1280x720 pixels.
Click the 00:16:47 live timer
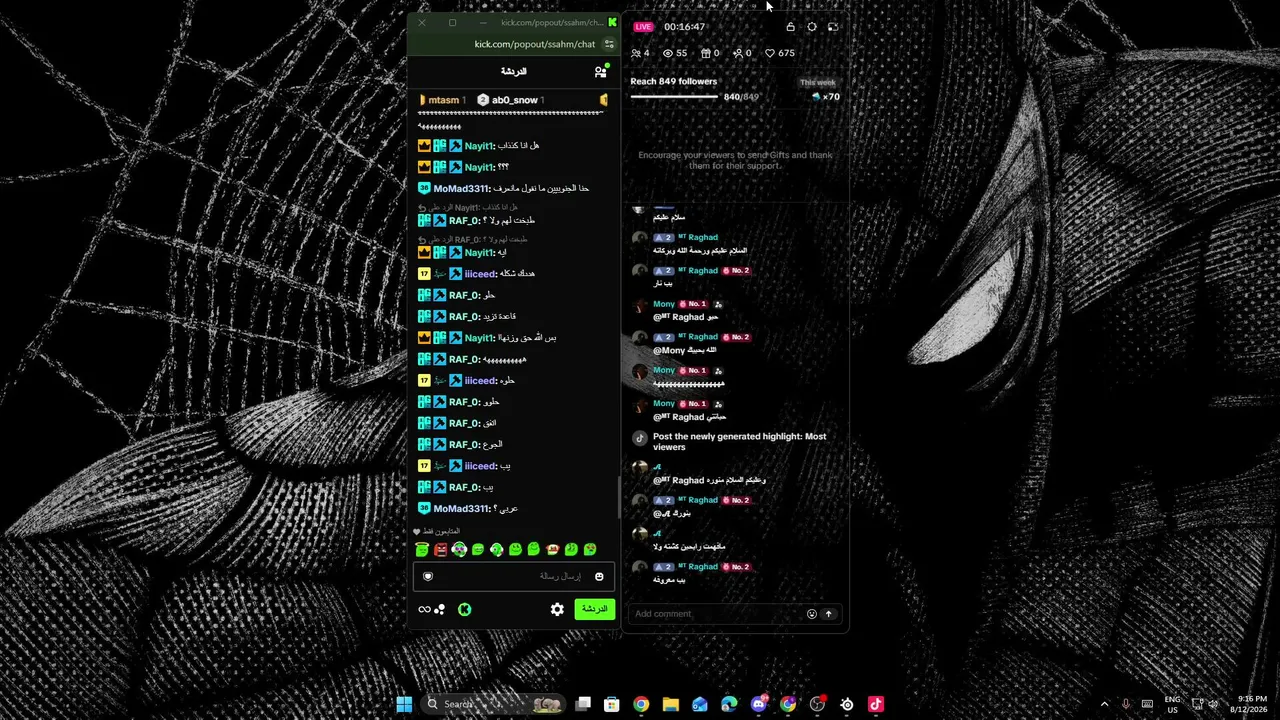click(684, 27)
